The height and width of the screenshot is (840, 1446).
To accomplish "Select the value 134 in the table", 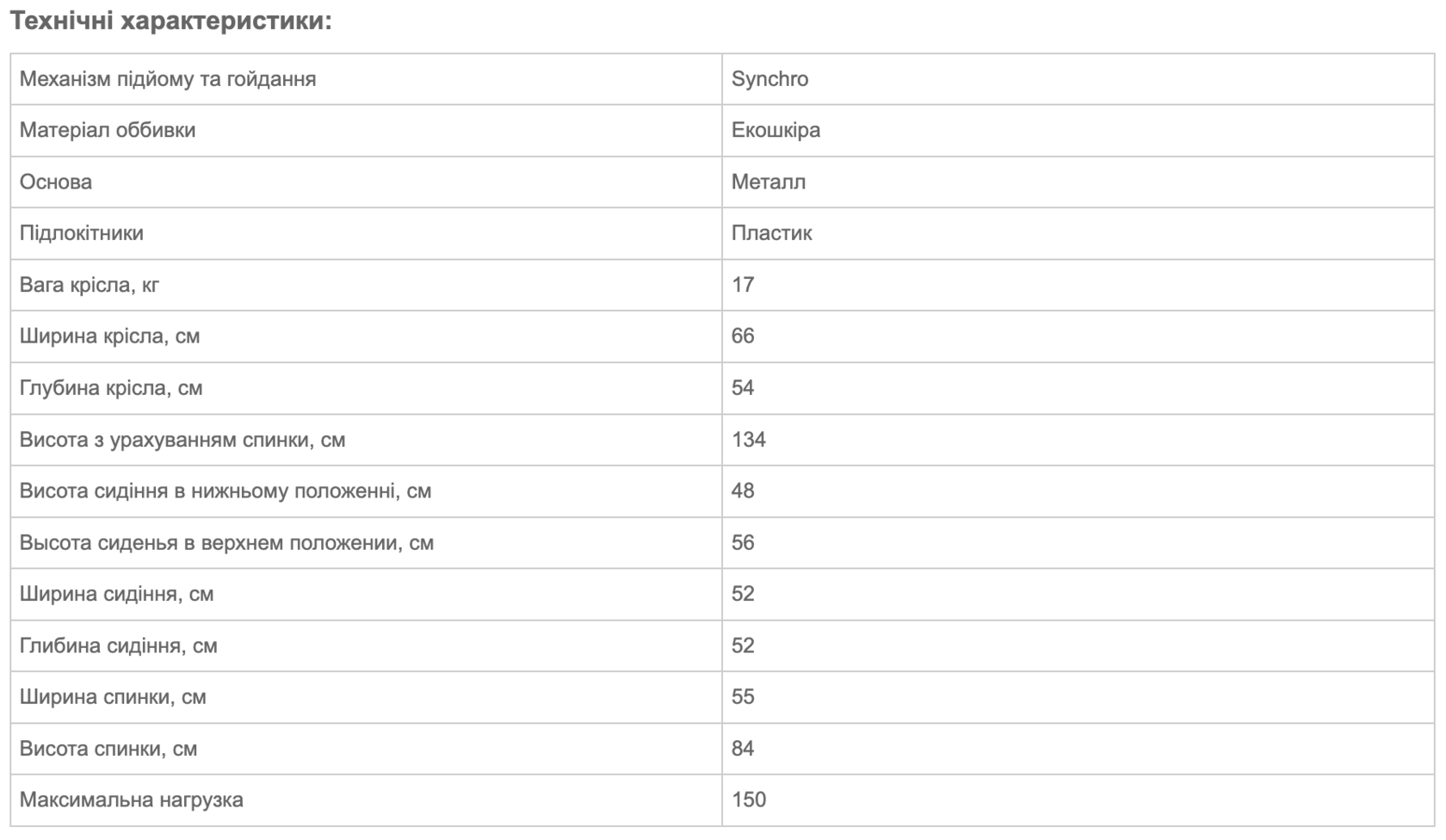I will (749, 440).
